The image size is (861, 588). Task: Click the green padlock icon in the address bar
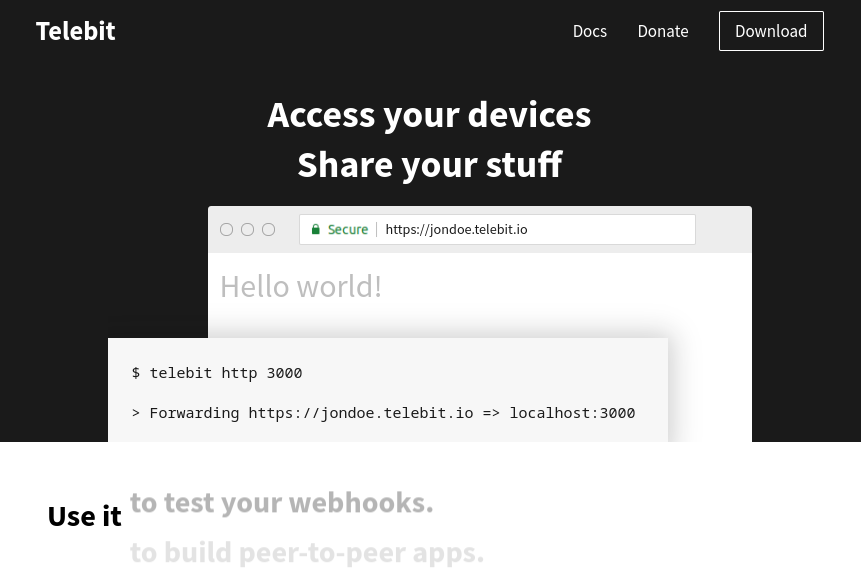pos(315,229)
